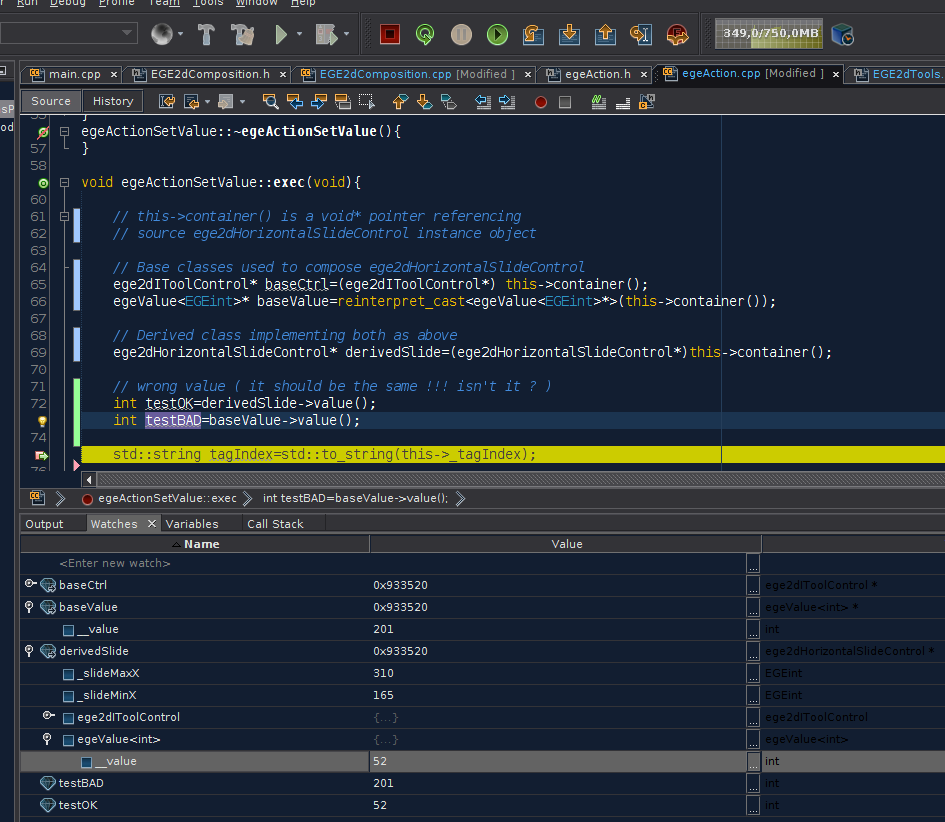Toggle Highlight Search in editor toolbar
The image size is (945, 822).
[x=343, y=102]
